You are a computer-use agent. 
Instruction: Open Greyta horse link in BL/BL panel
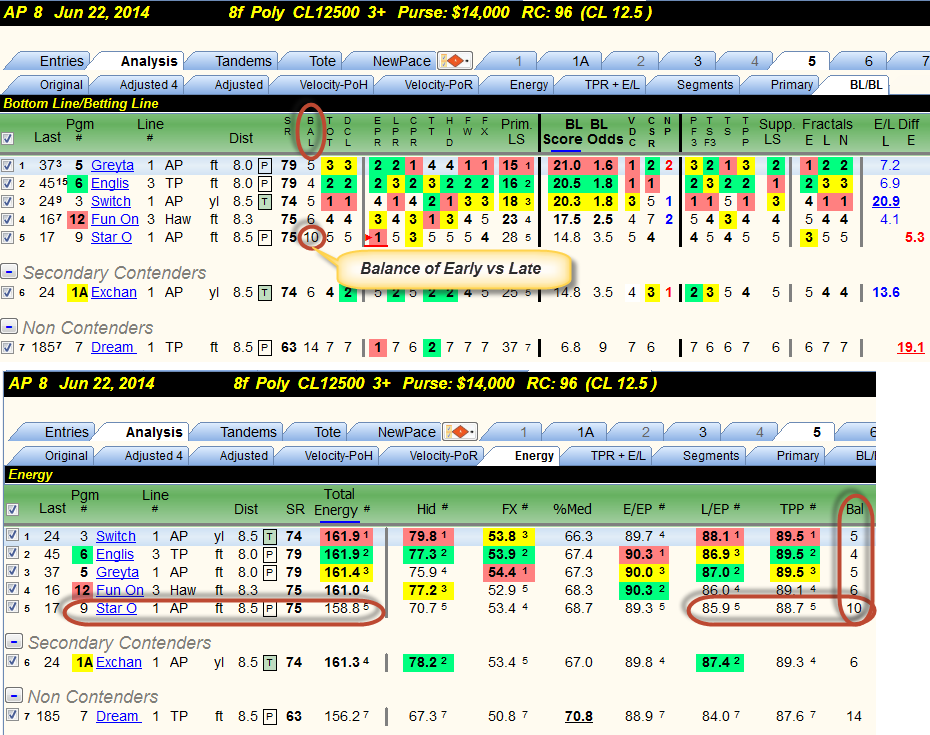[x=112, y=166]
